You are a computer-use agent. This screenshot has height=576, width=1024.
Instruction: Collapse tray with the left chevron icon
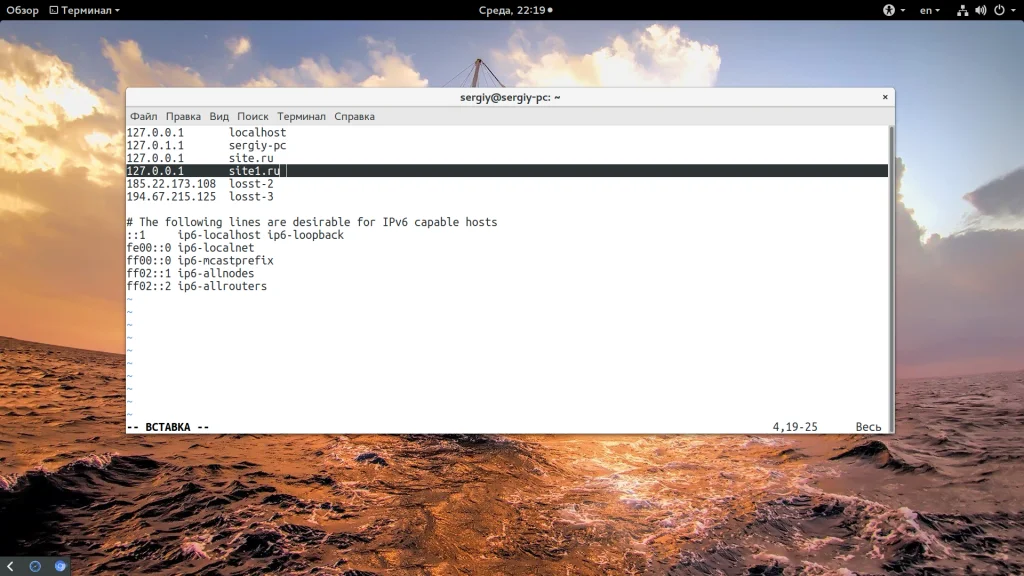(x=10, y=566)
